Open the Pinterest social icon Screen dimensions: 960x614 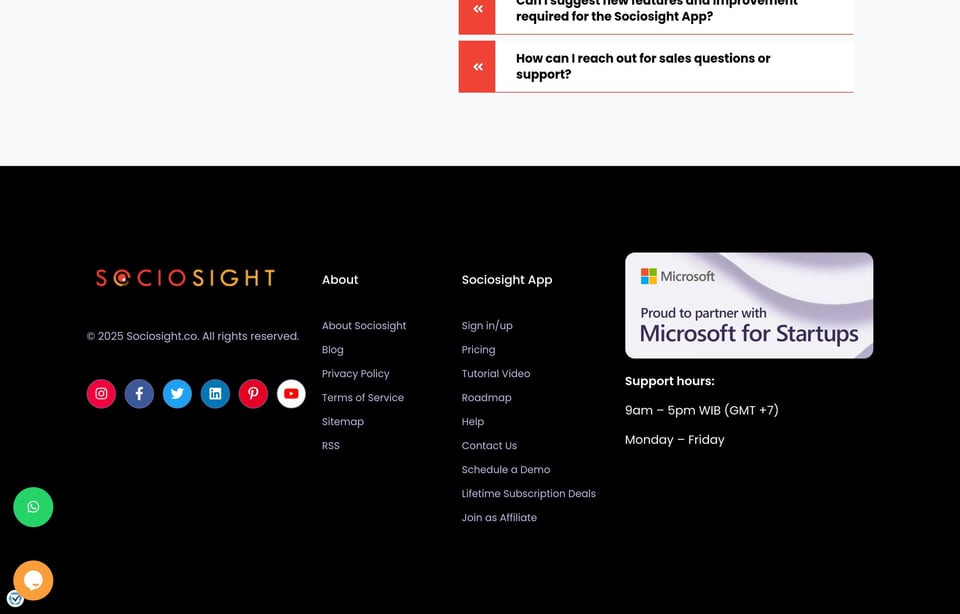[x=253, y=394]
